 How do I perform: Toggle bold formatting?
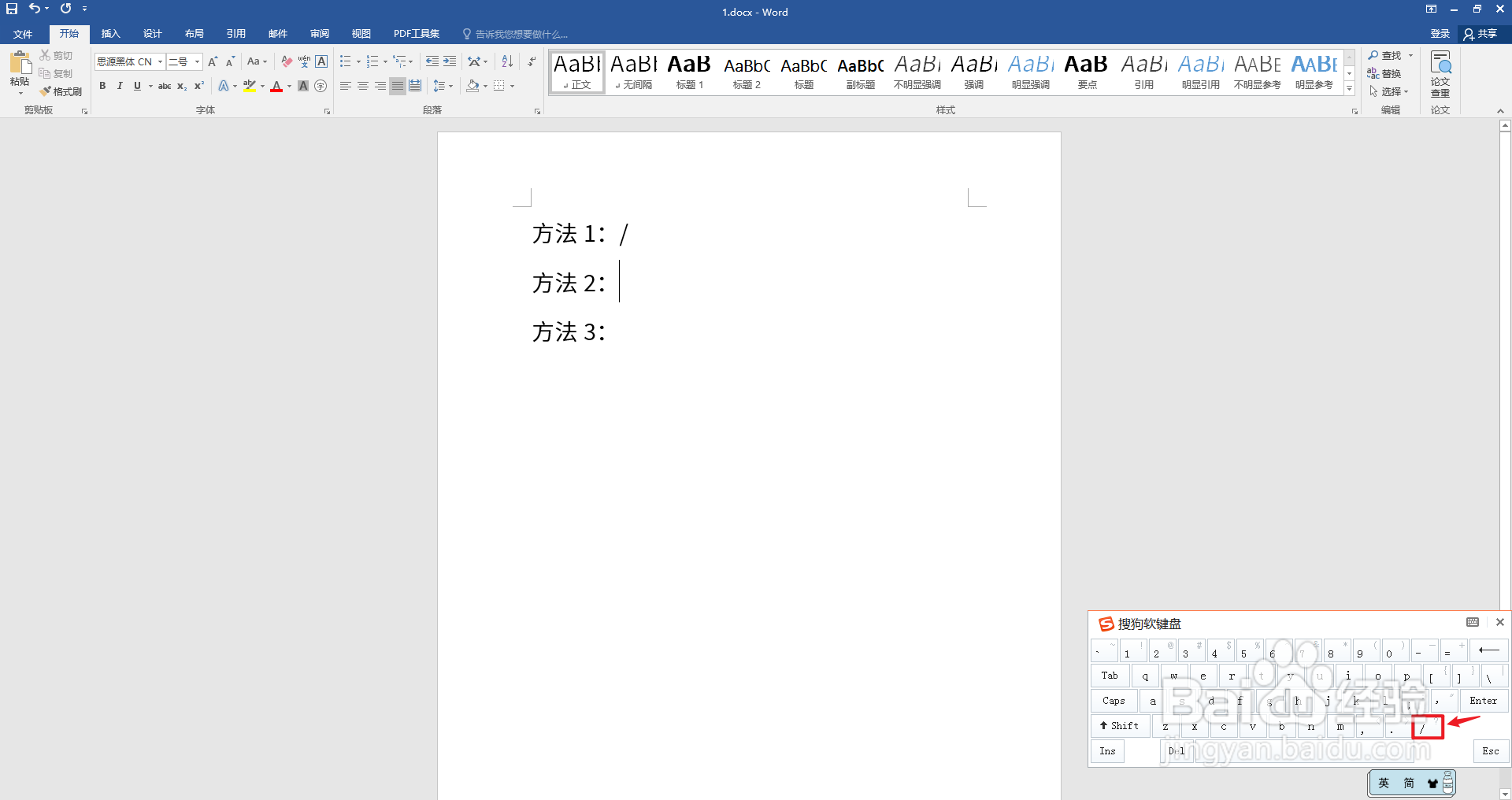click(x=102, y=86)
